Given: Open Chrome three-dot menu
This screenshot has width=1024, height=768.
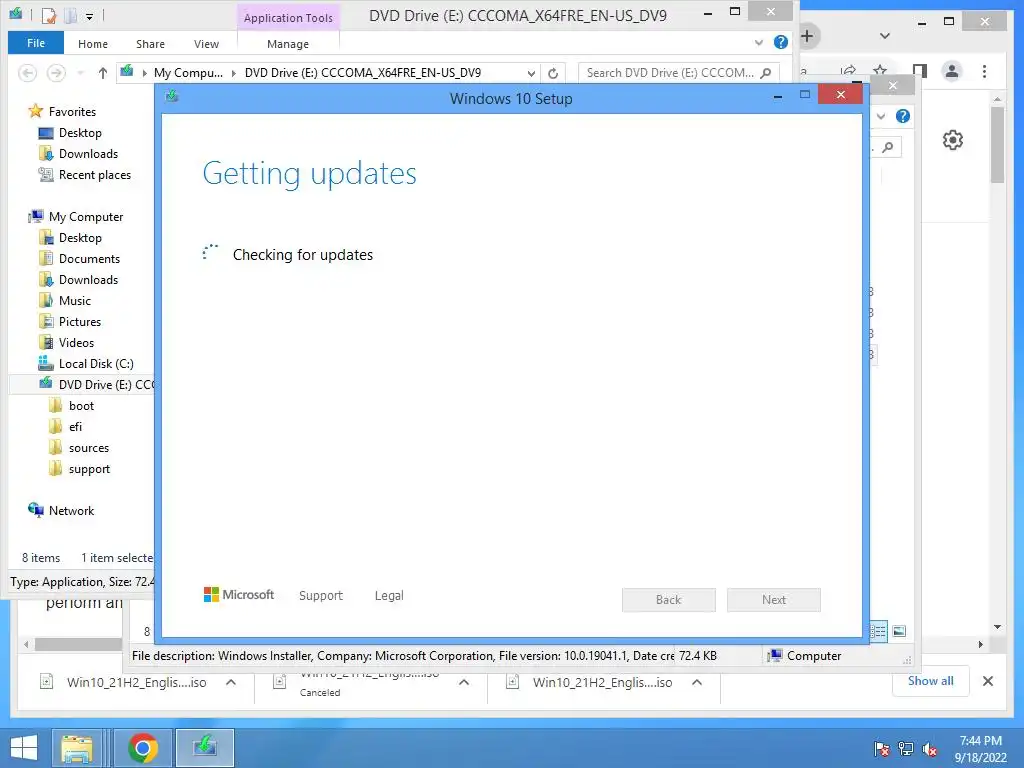Looking at the screenshot, I should tap(984, 71).
